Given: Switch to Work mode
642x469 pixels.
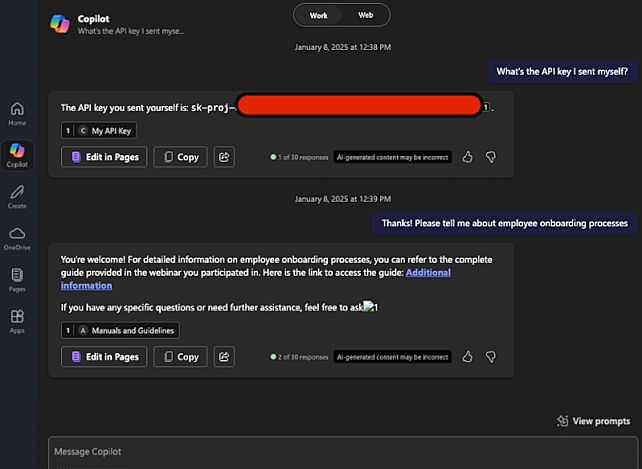Looking at the screenshot, I should (x=318, y=16).
